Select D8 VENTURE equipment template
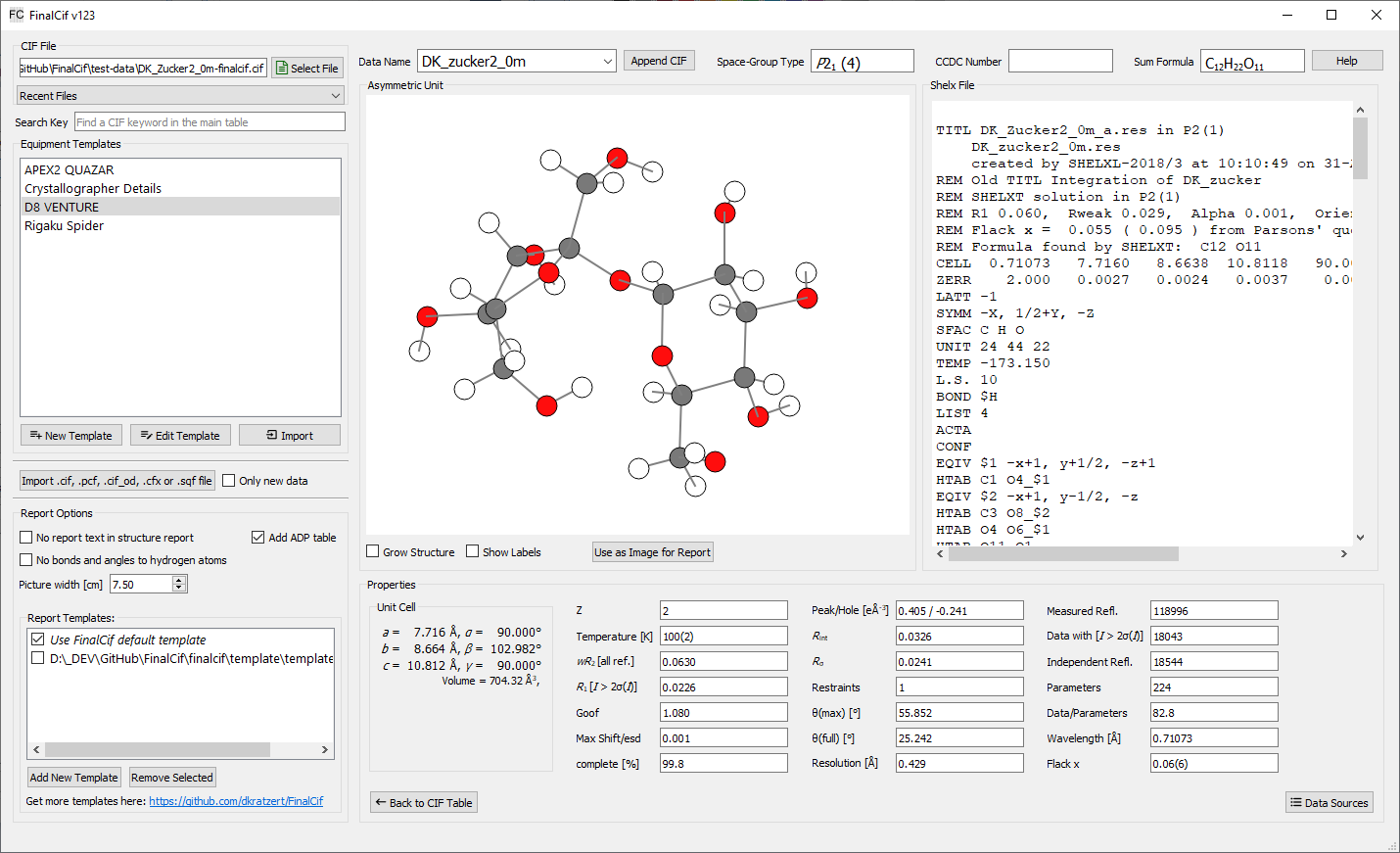 tap(62, 208)
